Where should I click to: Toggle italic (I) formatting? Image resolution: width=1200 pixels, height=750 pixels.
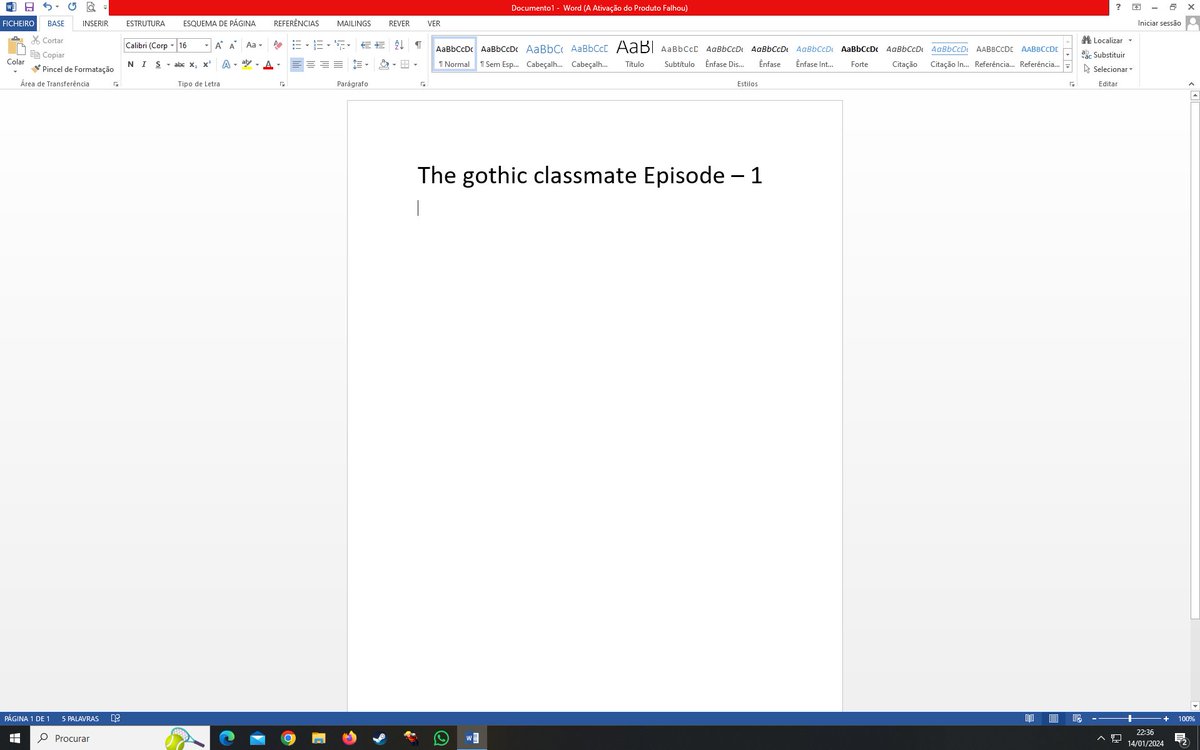click(x=144, y=64)
